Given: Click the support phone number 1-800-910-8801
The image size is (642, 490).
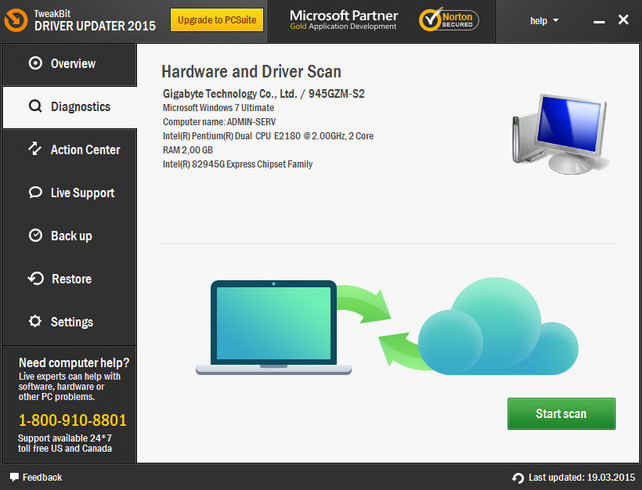Looking at the screenshot, I should point(73,420).
